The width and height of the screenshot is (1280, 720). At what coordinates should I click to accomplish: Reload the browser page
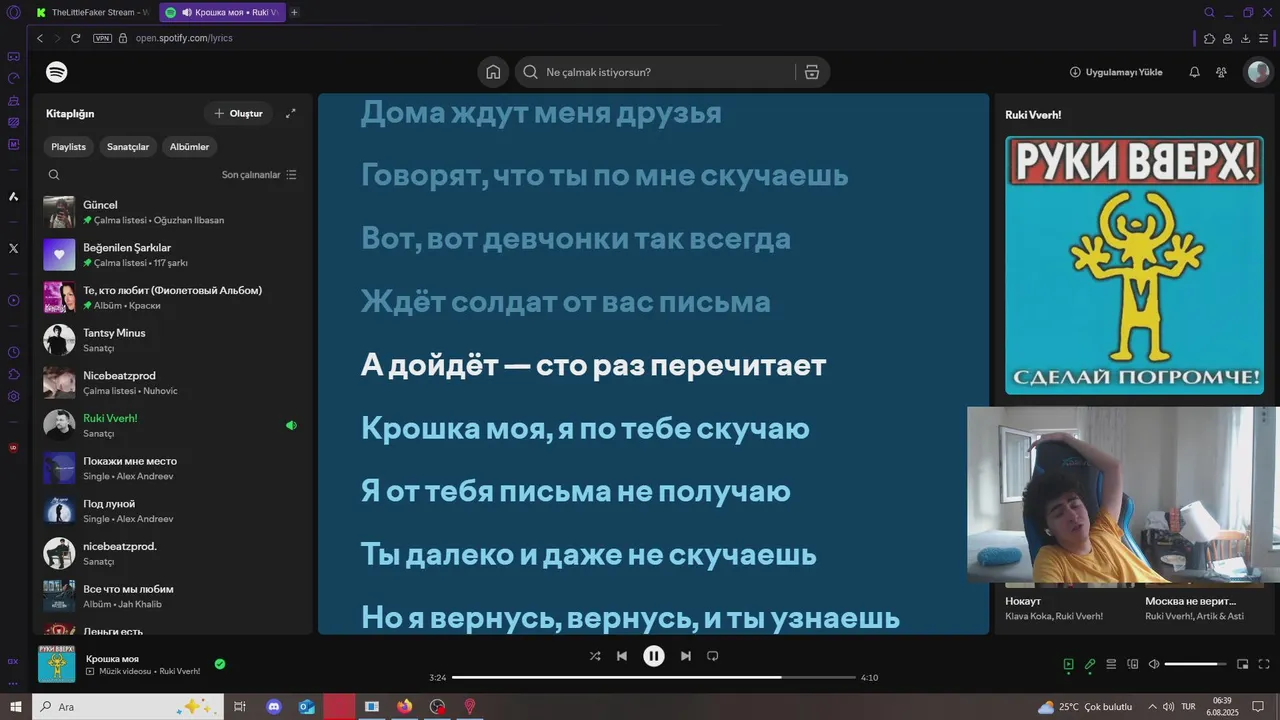[75, 38]
